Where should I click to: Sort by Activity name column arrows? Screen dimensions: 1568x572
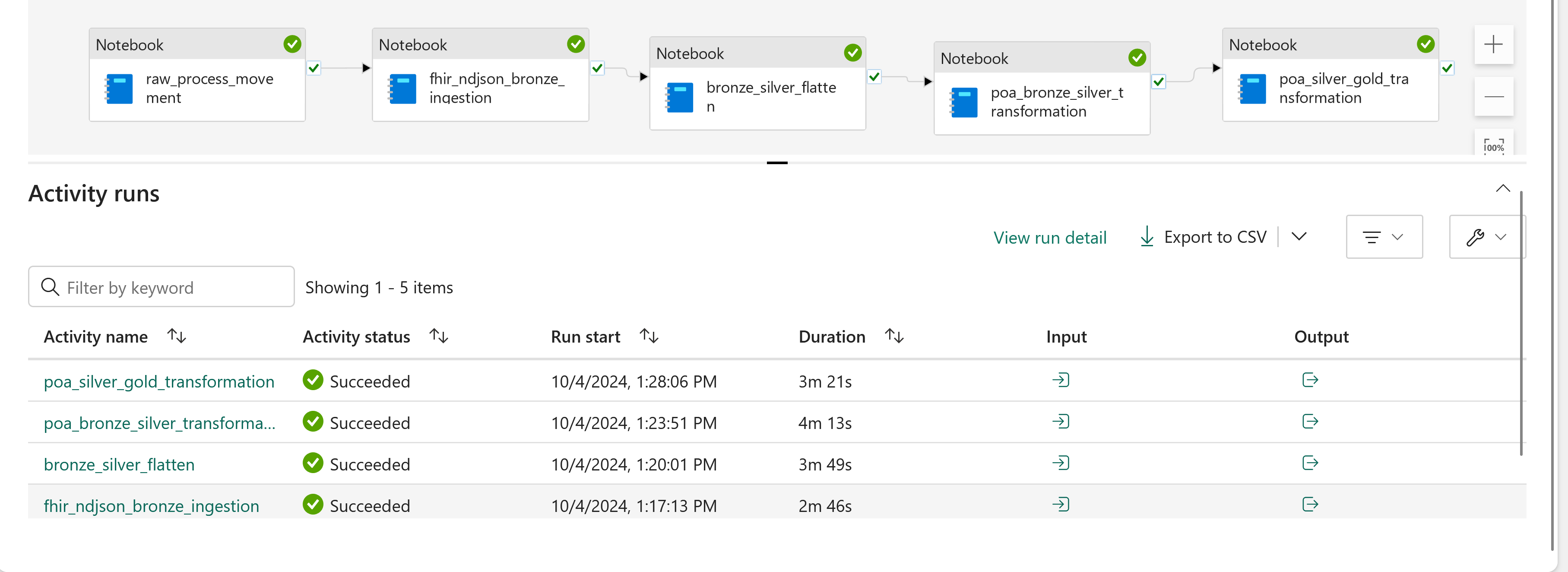tap(177, 336)
